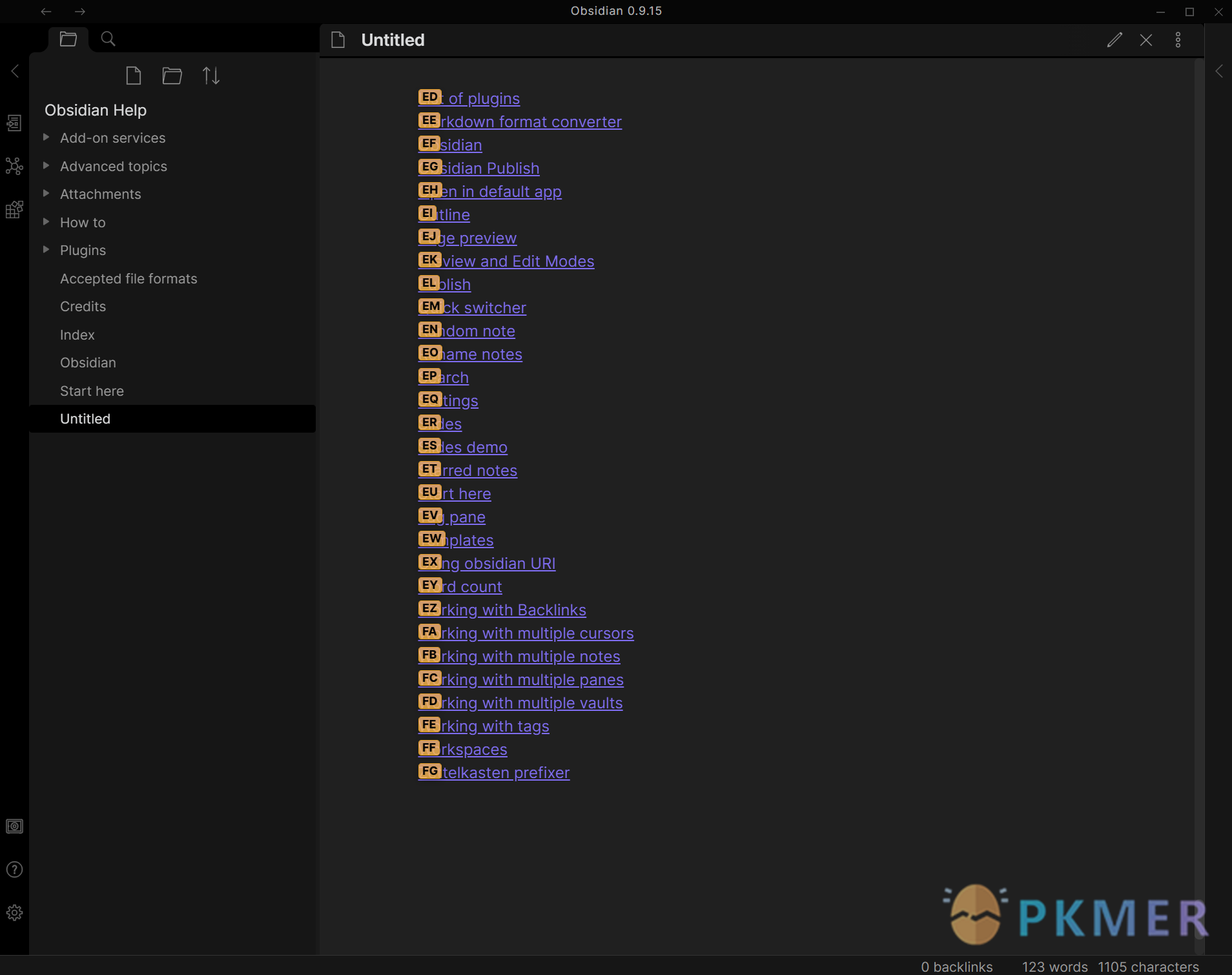Screen dimensions: 1232x975
Task: Follow the 'Random note' link
Action: (x=466, y=331)
